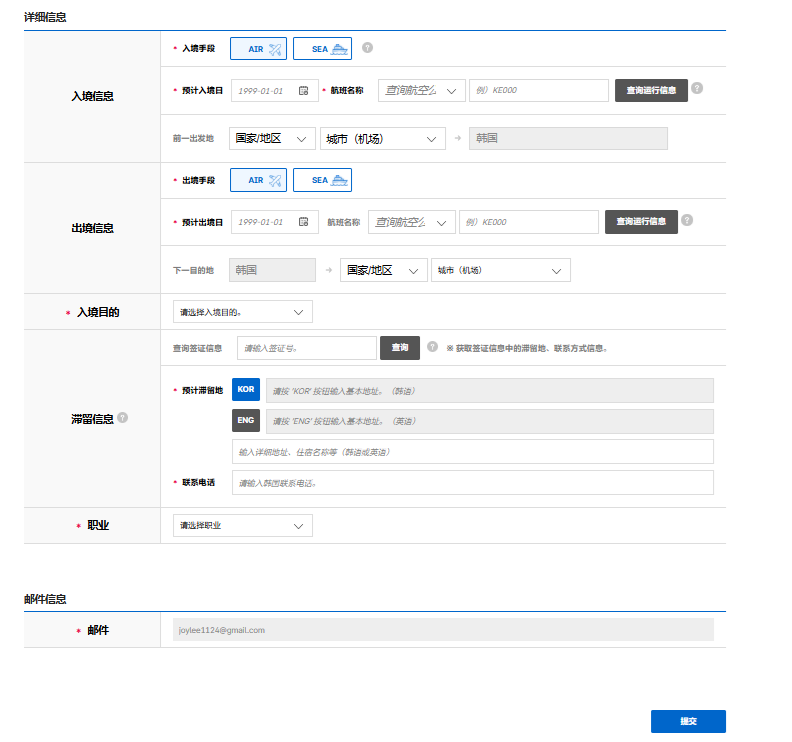
Task: Click the 查询 visa lookup button
Action: pyautogui.click(x=400, y=347)
